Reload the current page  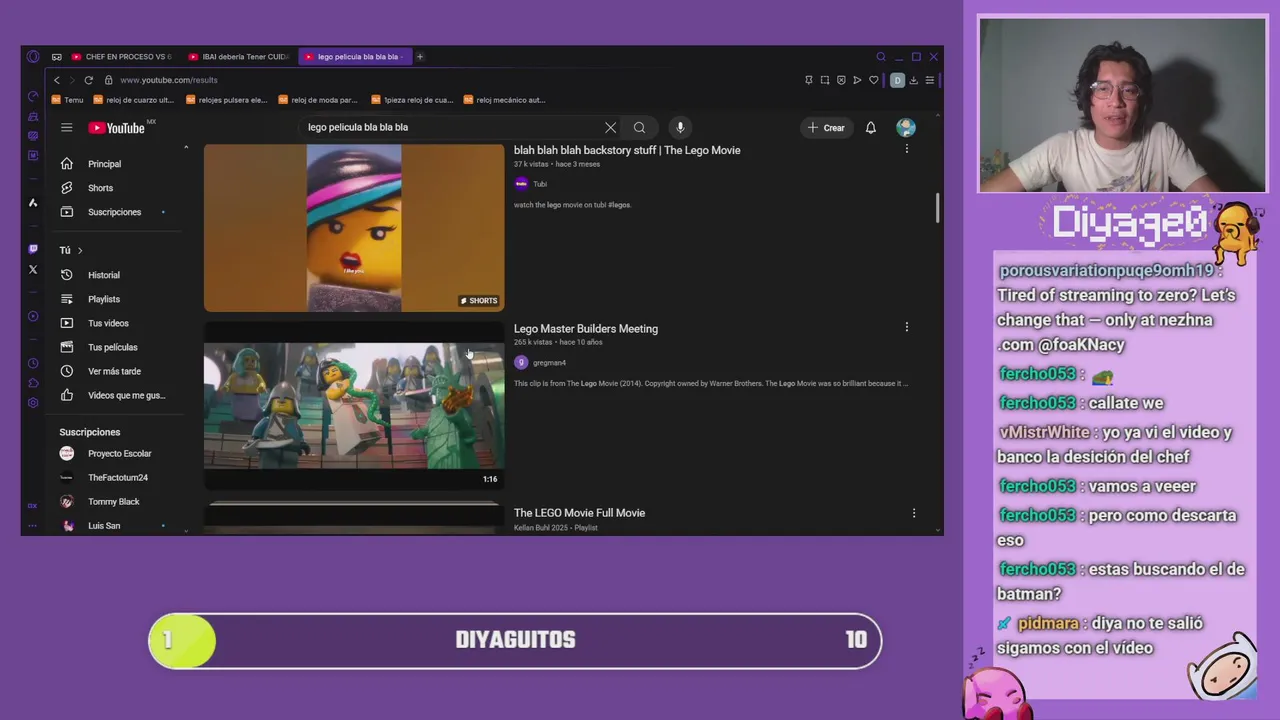click(88, 80)
